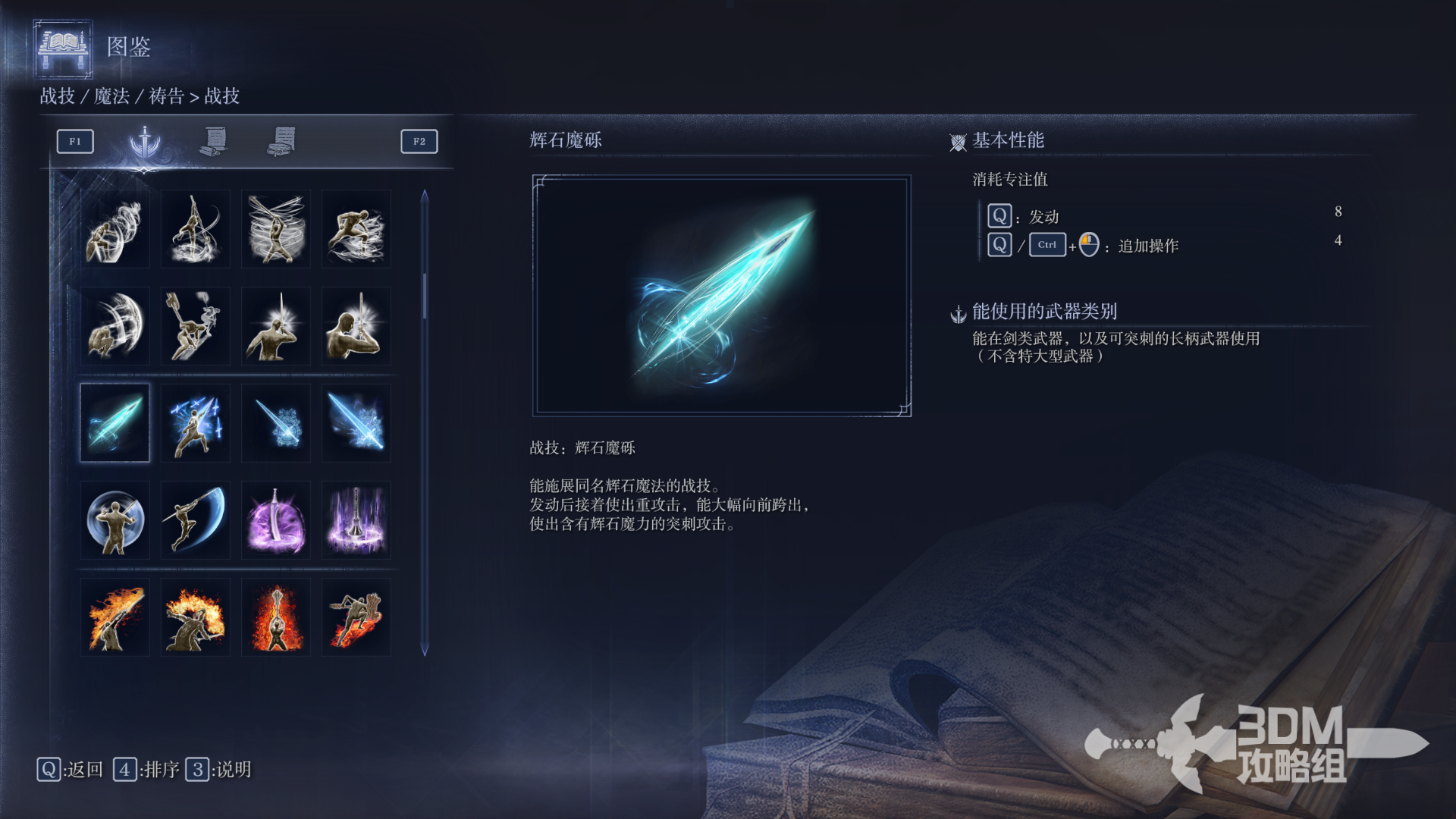This screenshot has height=819, width=1456.
Task: Select the blue crescent scythe swing skill icon
Action: [195, 519]
